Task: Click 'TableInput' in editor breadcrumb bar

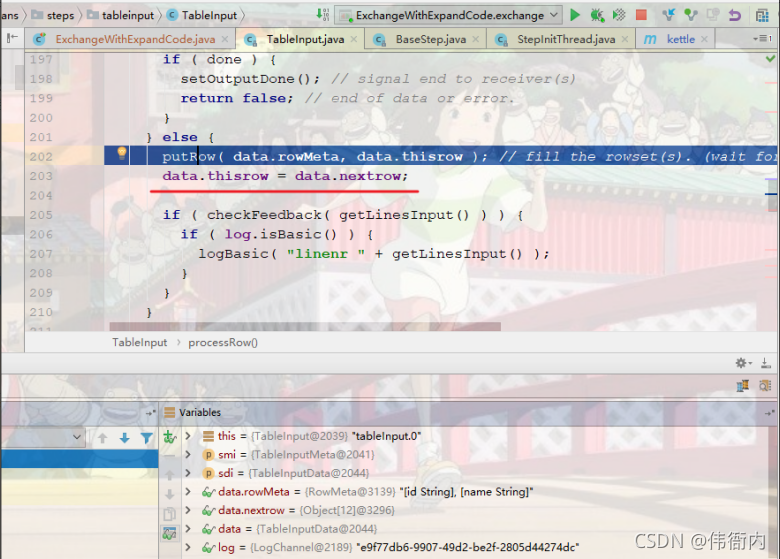Action: pyautogui.click(x=140, y=343)
